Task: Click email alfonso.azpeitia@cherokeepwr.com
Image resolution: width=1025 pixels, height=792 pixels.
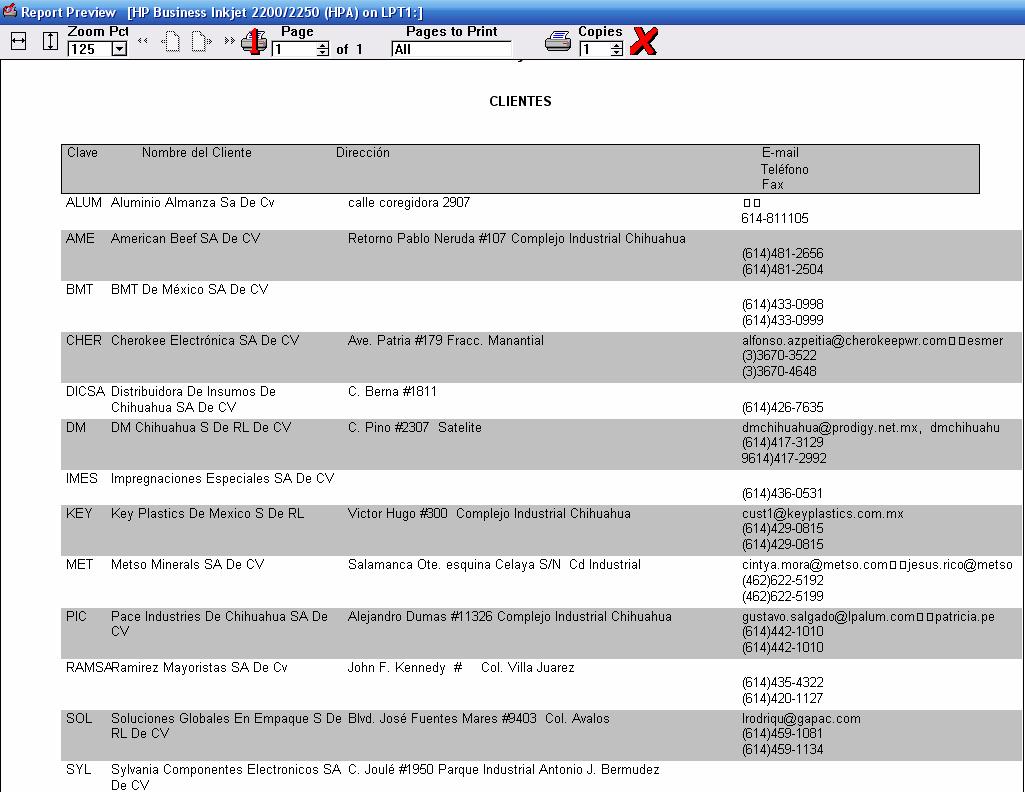Action: pos(845,340)
